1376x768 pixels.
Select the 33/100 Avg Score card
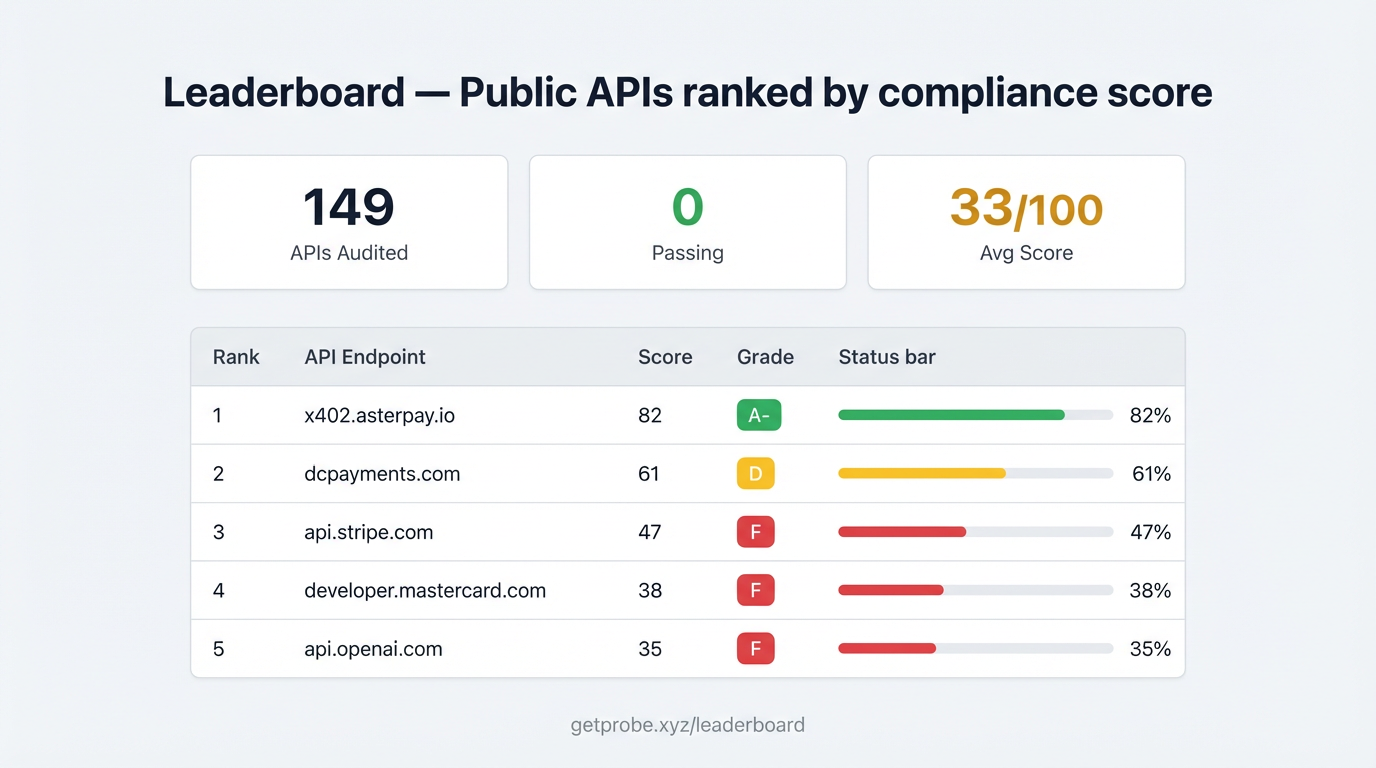tap(1026, 222)
